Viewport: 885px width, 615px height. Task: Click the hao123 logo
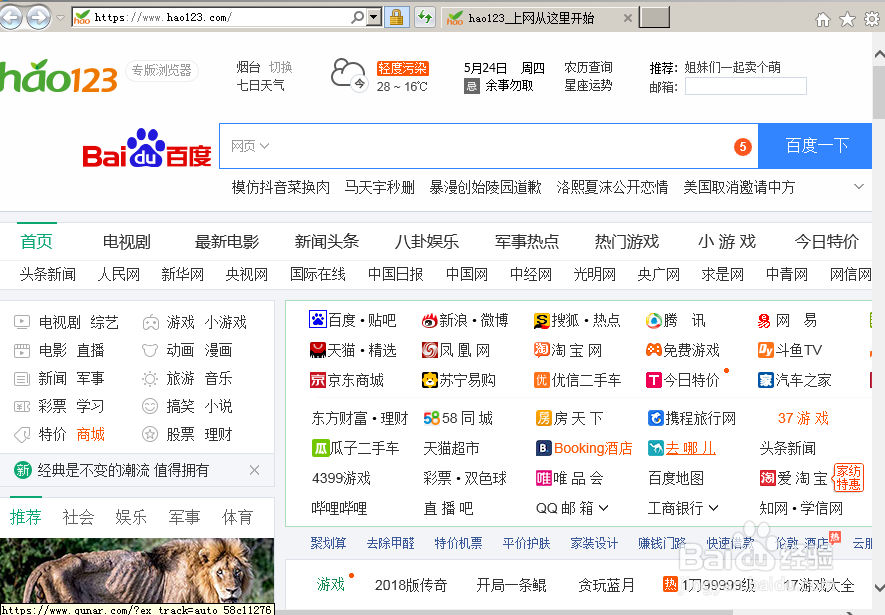[58, 76]
